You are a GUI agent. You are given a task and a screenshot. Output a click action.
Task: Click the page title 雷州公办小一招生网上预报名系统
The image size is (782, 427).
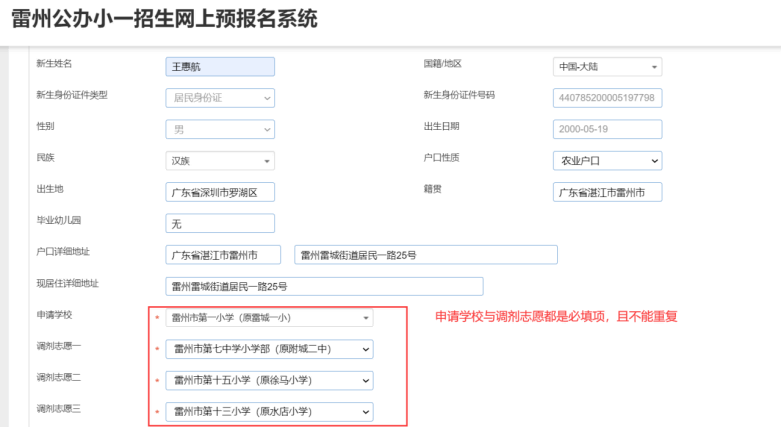point(164,19)
